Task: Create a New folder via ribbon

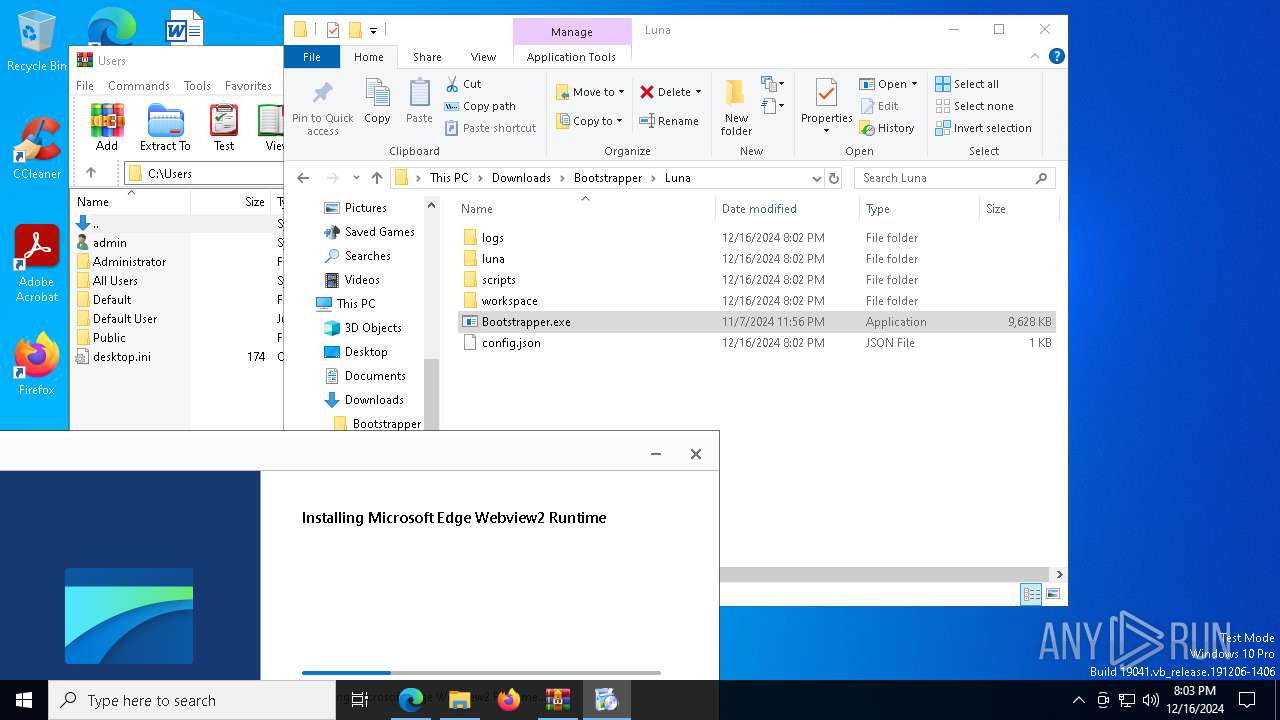Action: [736, 107]
